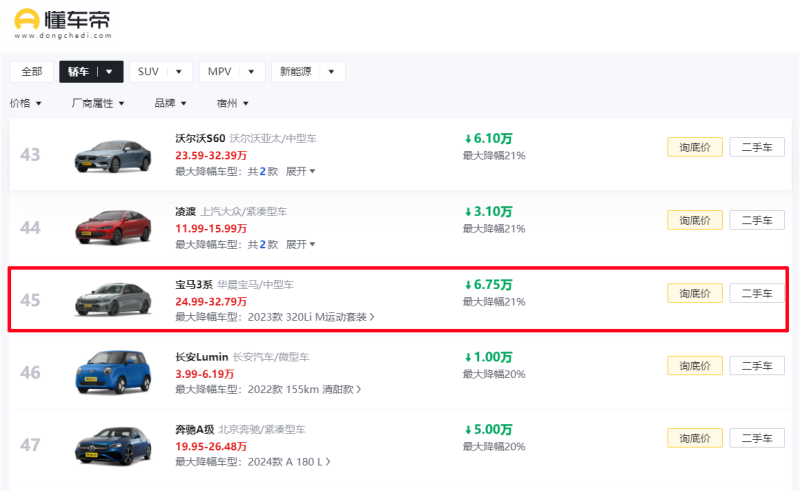The image size is (800, 491).
Task: Change city via 宿州 selector
Action: (232, 103)
